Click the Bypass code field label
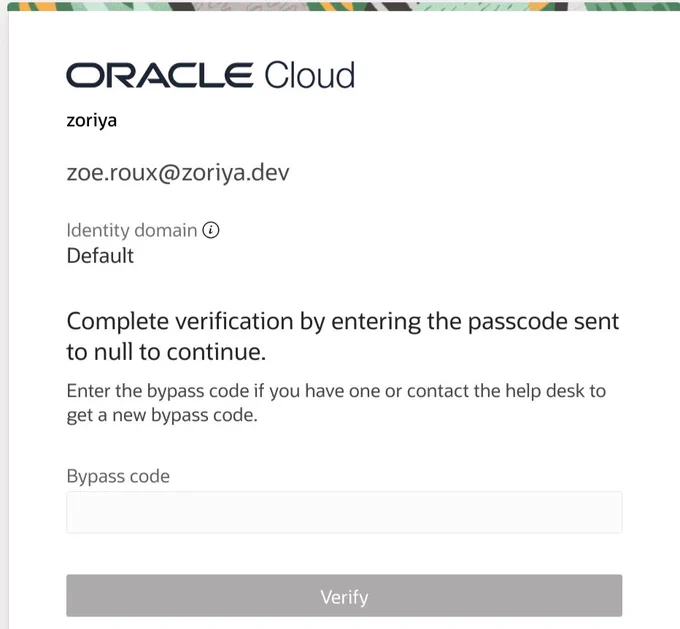The width and height of the screenshot is (680, 629). tap(118, 476)
